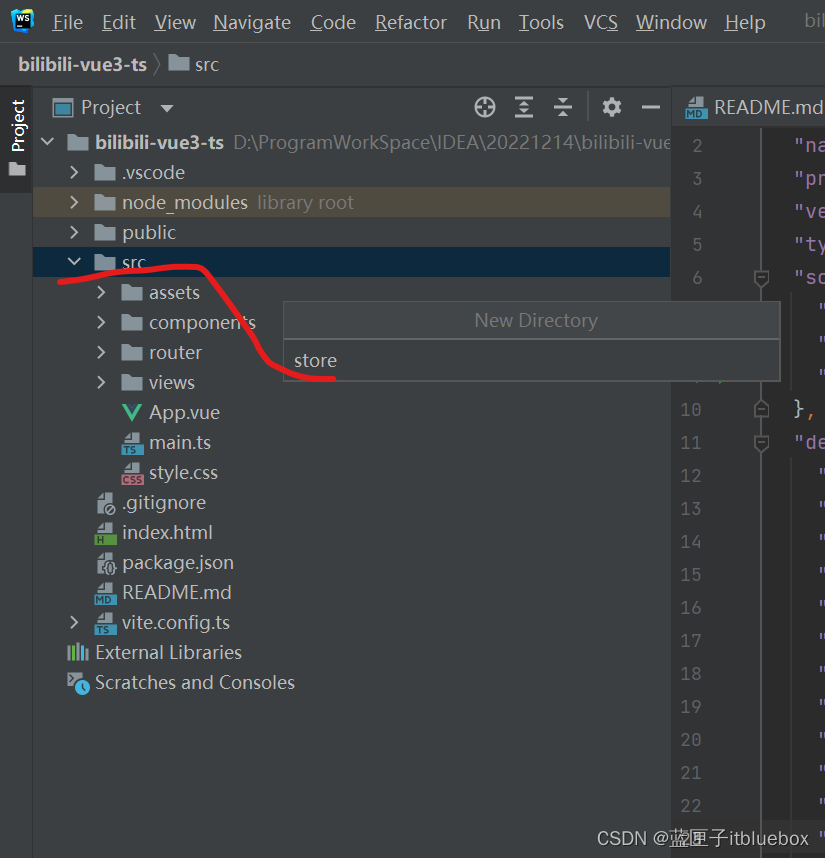Switch to the README.md editor tab
The height and width of the screenshot is (858, 825).
pyautogui.click(x=754, y=107)
